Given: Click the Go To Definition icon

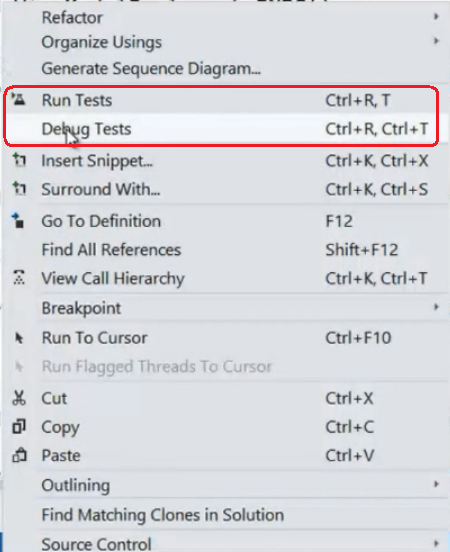Looking at the screenshot, I should point(18,220).
